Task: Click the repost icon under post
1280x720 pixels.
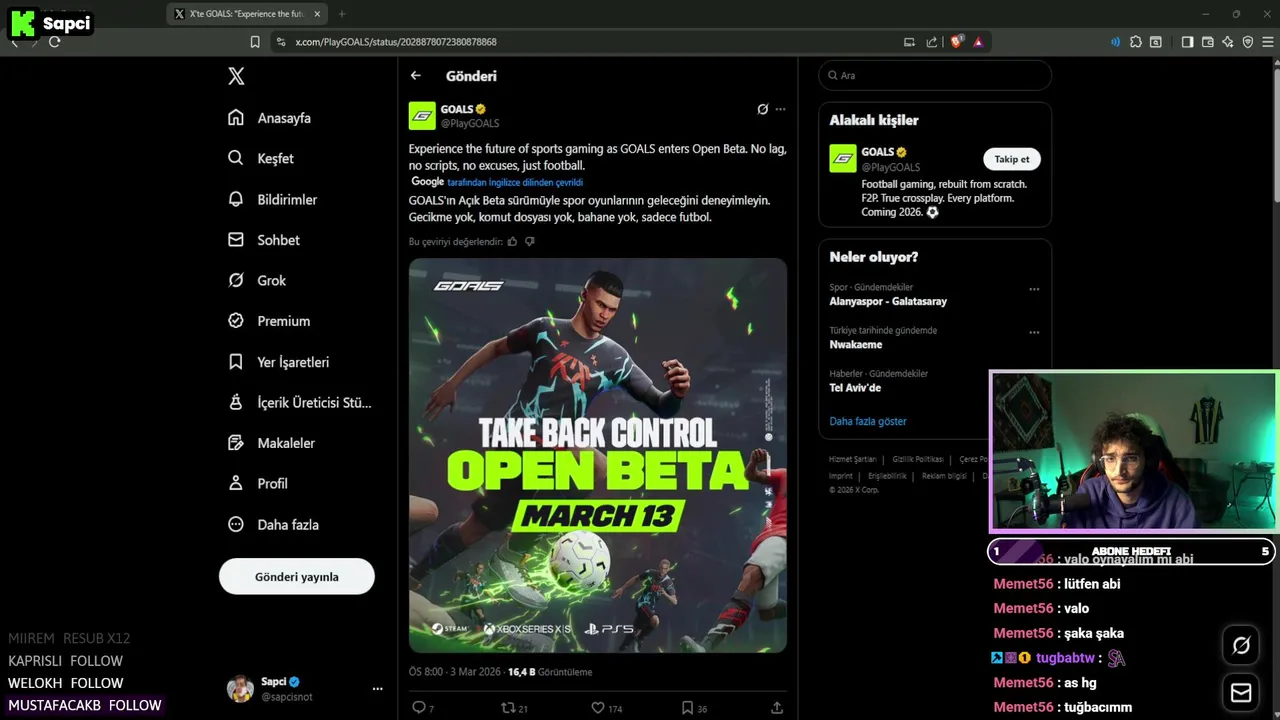Action: coord(508,707)
